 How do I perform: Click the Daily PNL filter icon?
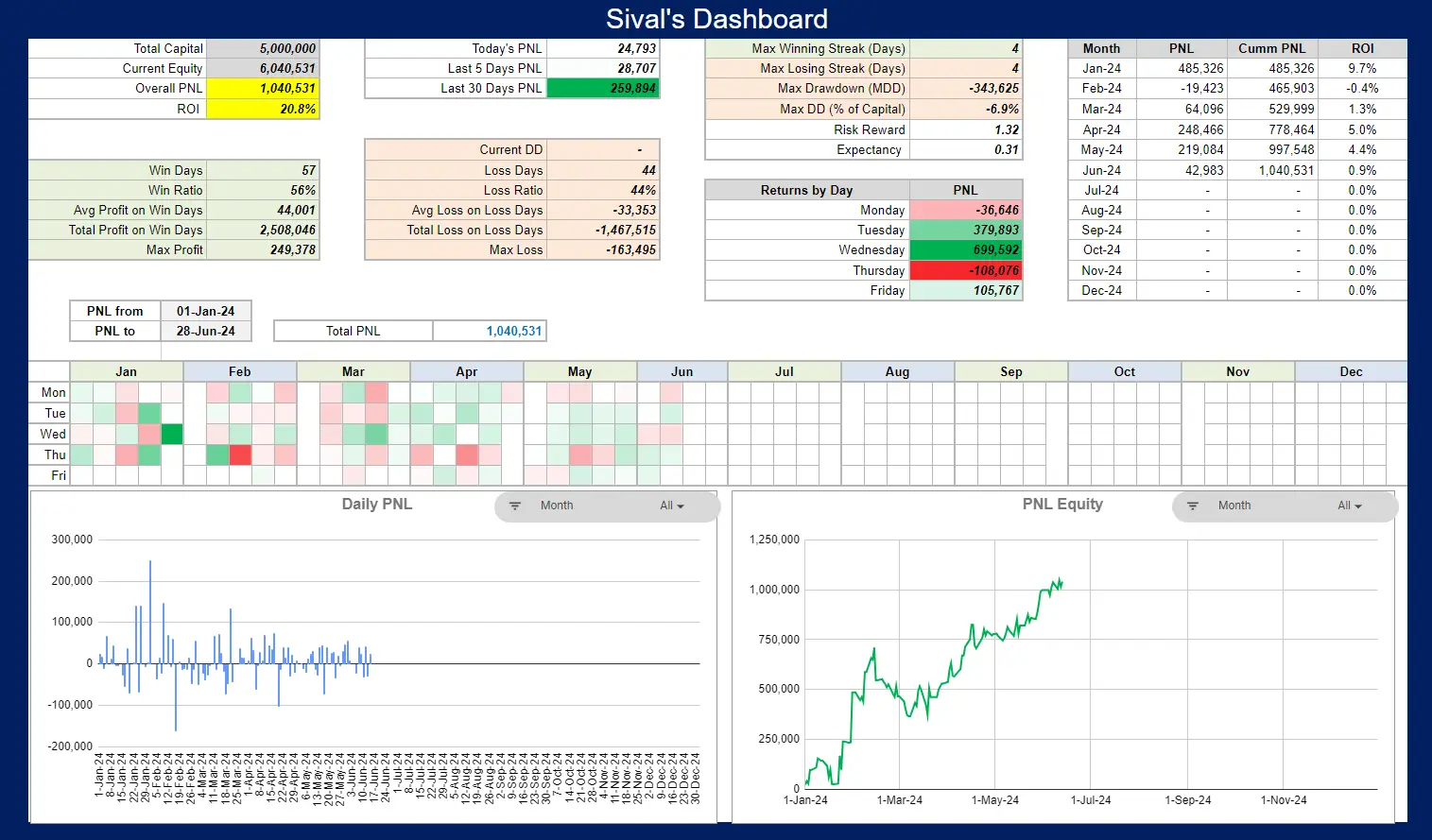(515, 506)
